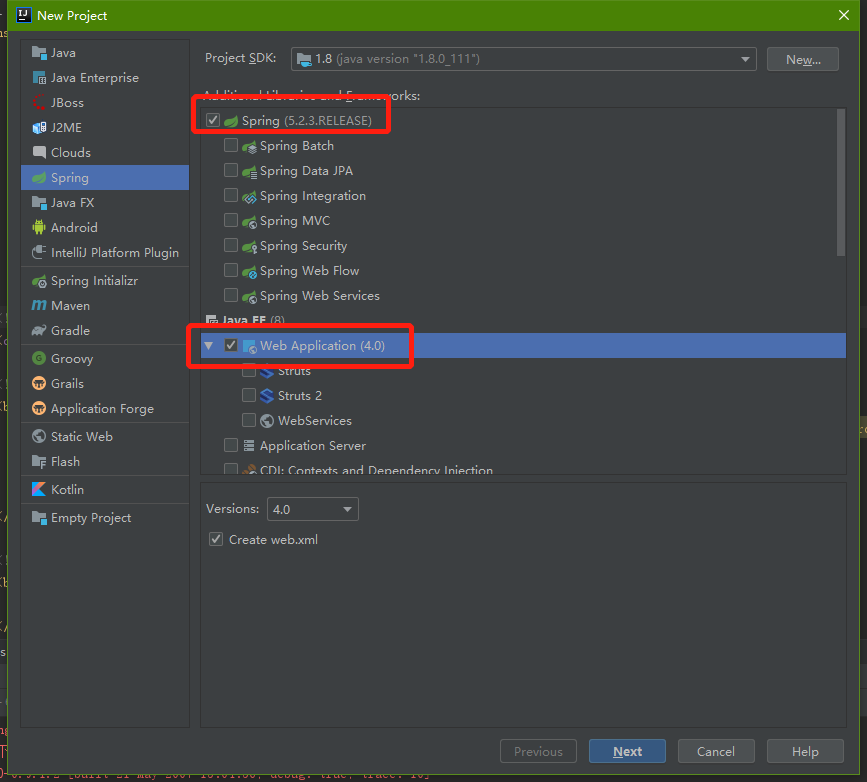This screenshot has height=782, width=867.
Task: Collapse the Web Application tree node arrow
Action: 209,346
